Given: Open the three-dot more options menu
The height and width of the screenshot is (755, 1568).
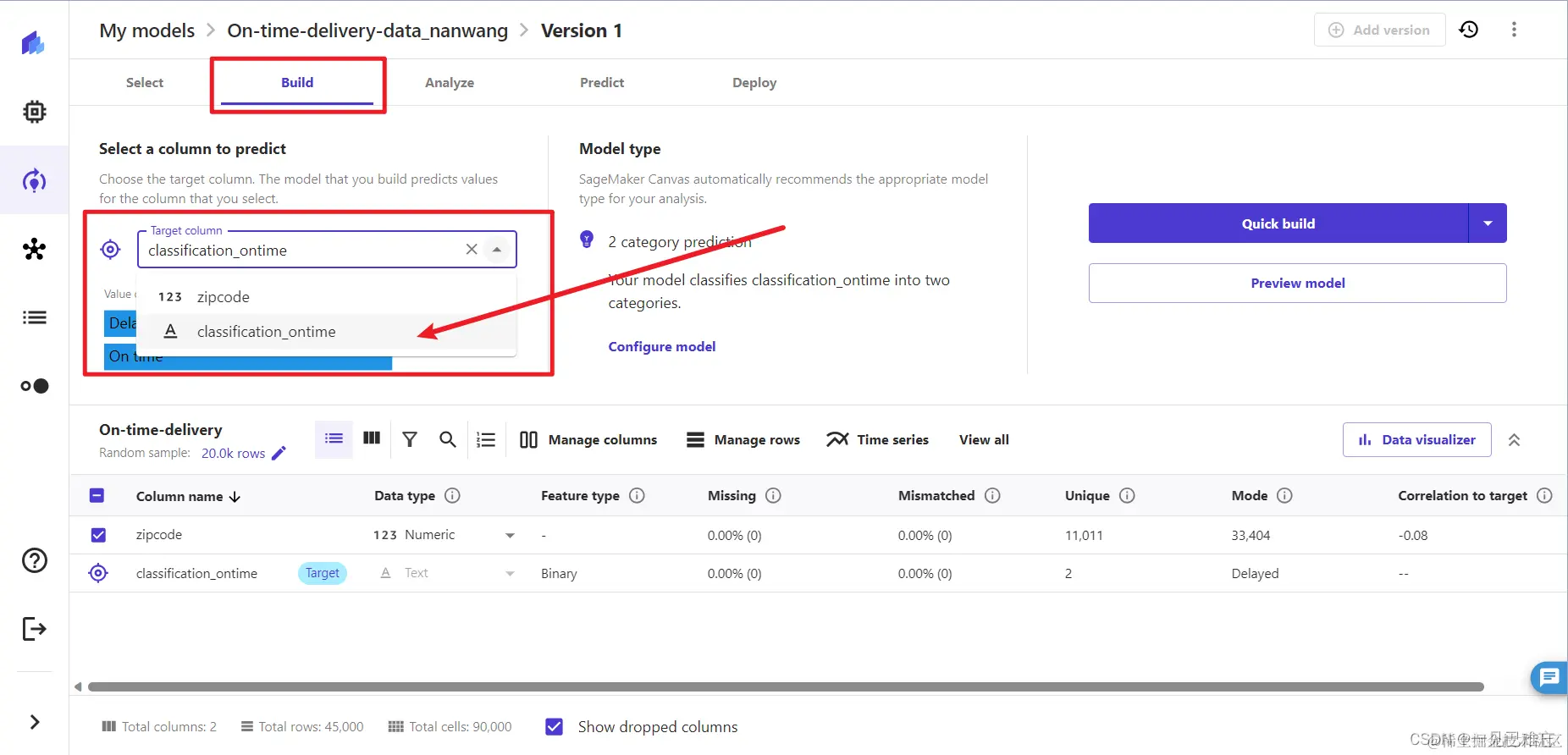Looking at the screenshot, I should tap(1514, 30).
